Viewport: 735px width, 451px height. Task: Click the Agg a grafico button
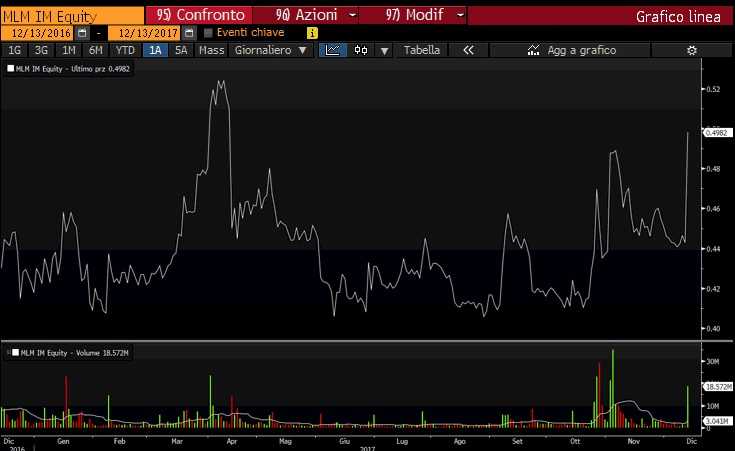tap(570, 50)
